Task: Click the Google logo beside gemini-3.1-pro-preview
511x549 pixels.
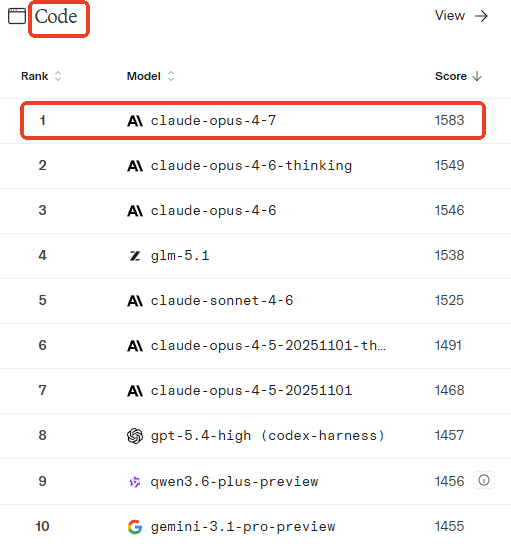Action: point(135,527)
